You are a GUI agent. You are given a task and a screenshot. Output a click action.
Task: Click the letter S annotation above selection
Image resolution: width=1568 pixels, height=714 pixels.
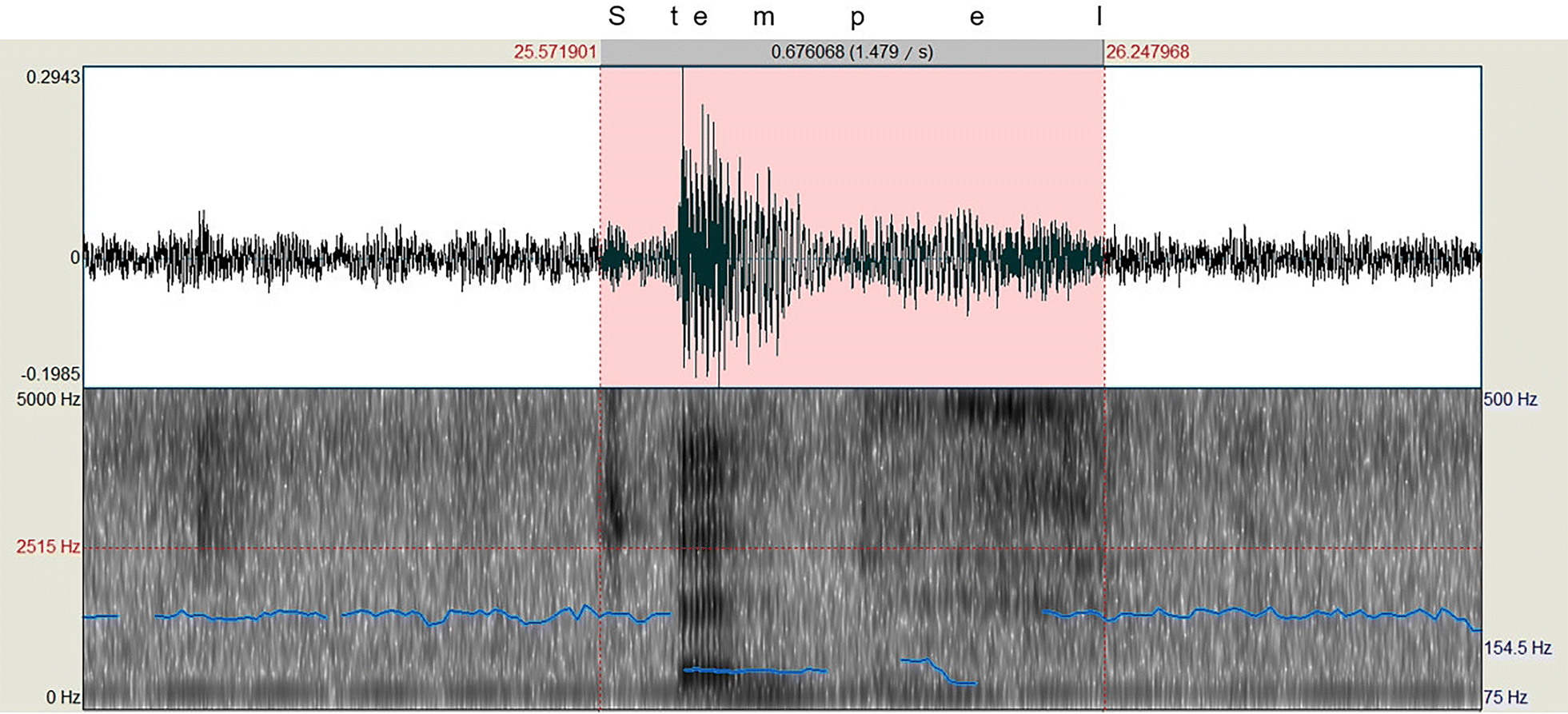[x=616, y=16]
